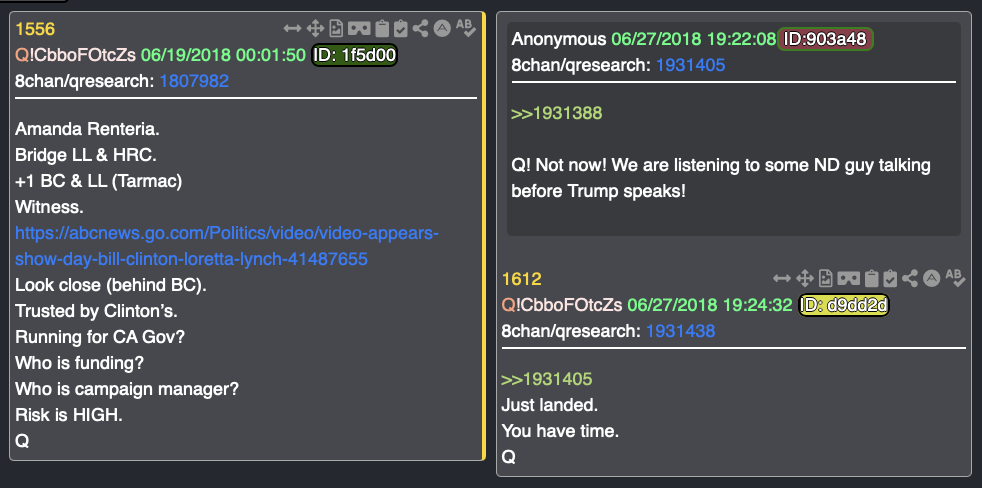Click the horizontal arrows icon on post 1556
Screen dimensions: 982x488
tap(292, 28)
